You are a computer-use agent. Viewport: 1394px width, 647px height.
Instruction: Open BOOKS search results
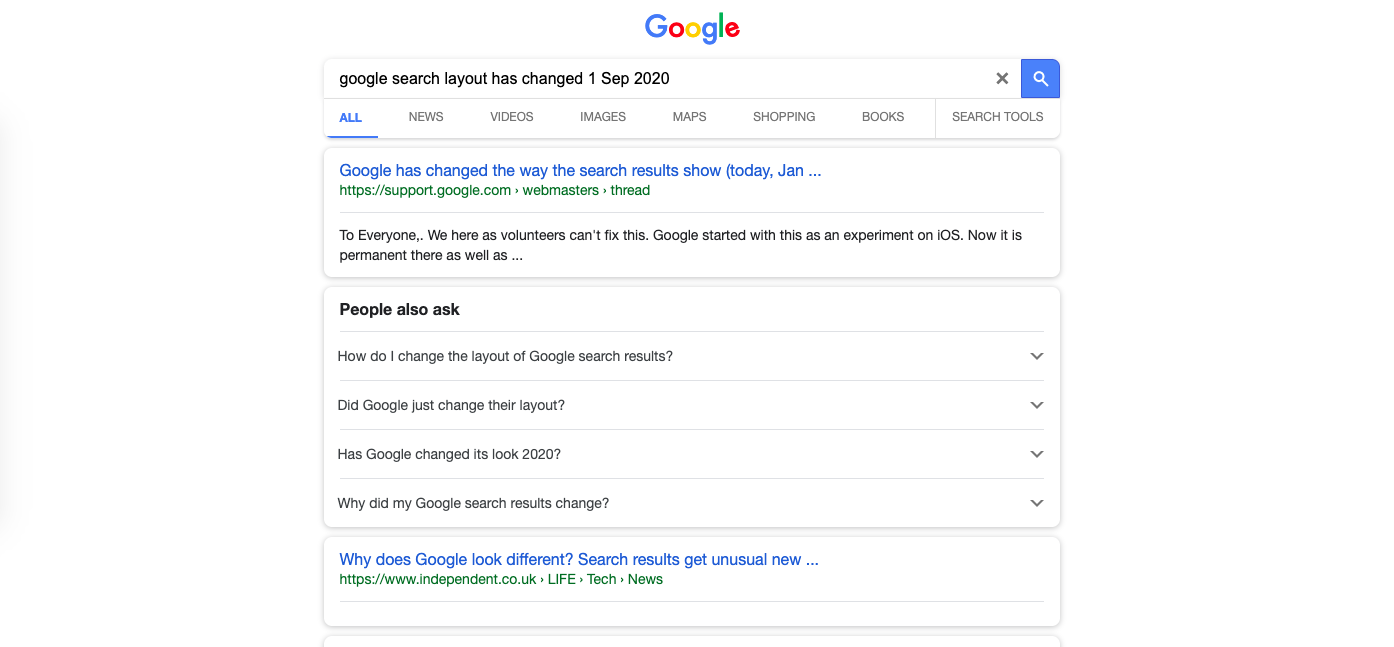(x=883, y=117)
